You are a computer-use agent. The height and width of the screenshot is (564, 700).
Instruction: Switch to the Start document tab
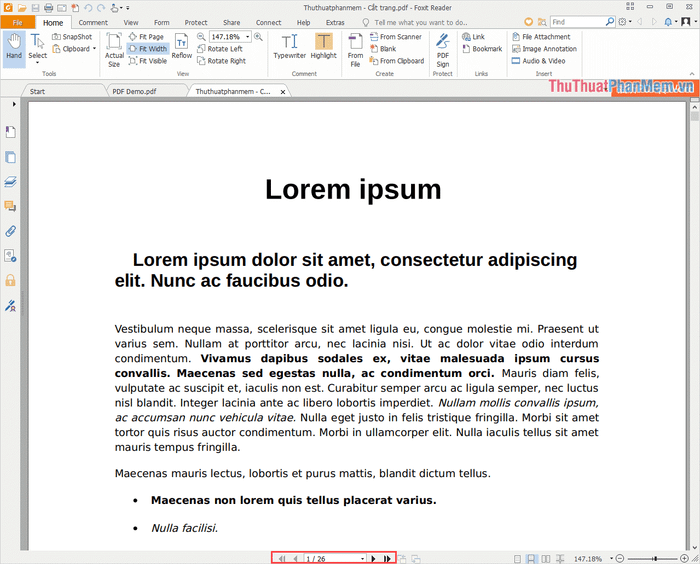point(38,91)
